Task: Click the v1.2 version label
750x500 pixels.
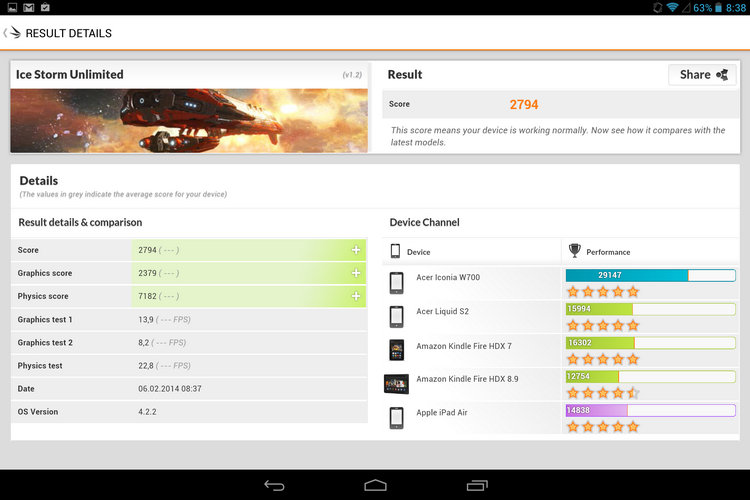Action: [x=352, y=75]
